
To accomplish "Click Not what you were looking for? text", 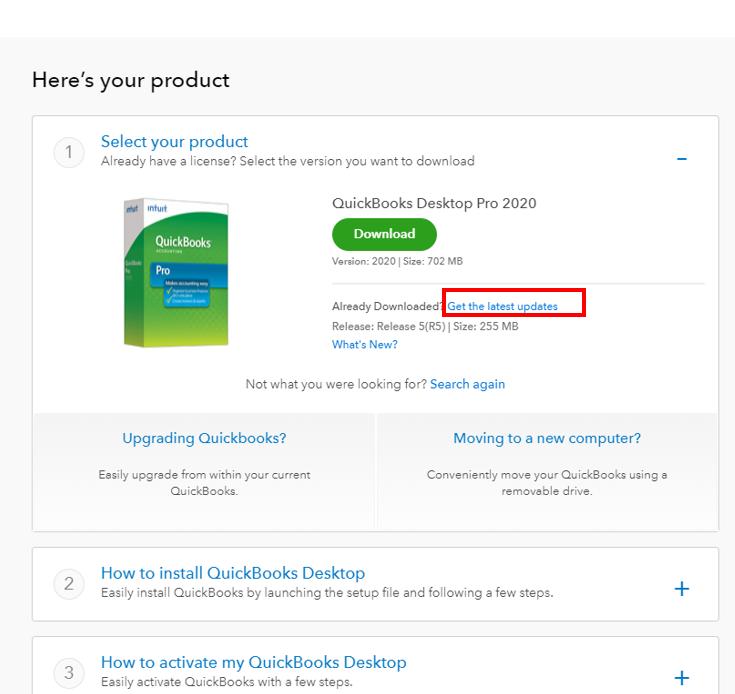I will tap(336, 384).
